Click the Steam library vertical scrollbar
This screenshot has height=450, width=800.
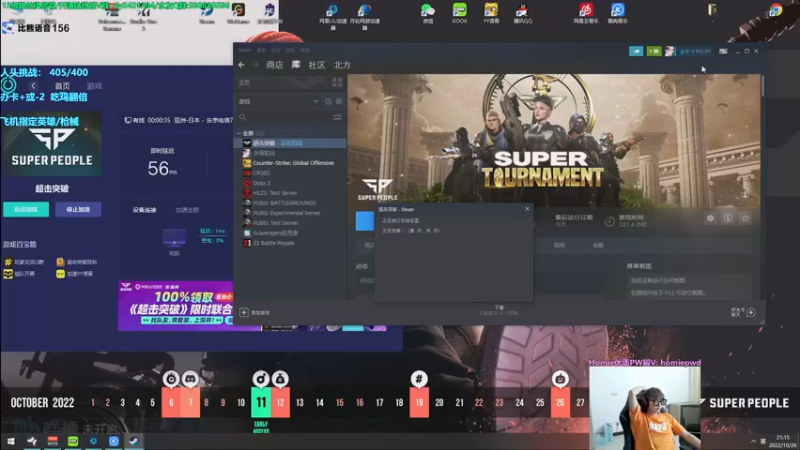pyautogui.click(x=762, y=86)
